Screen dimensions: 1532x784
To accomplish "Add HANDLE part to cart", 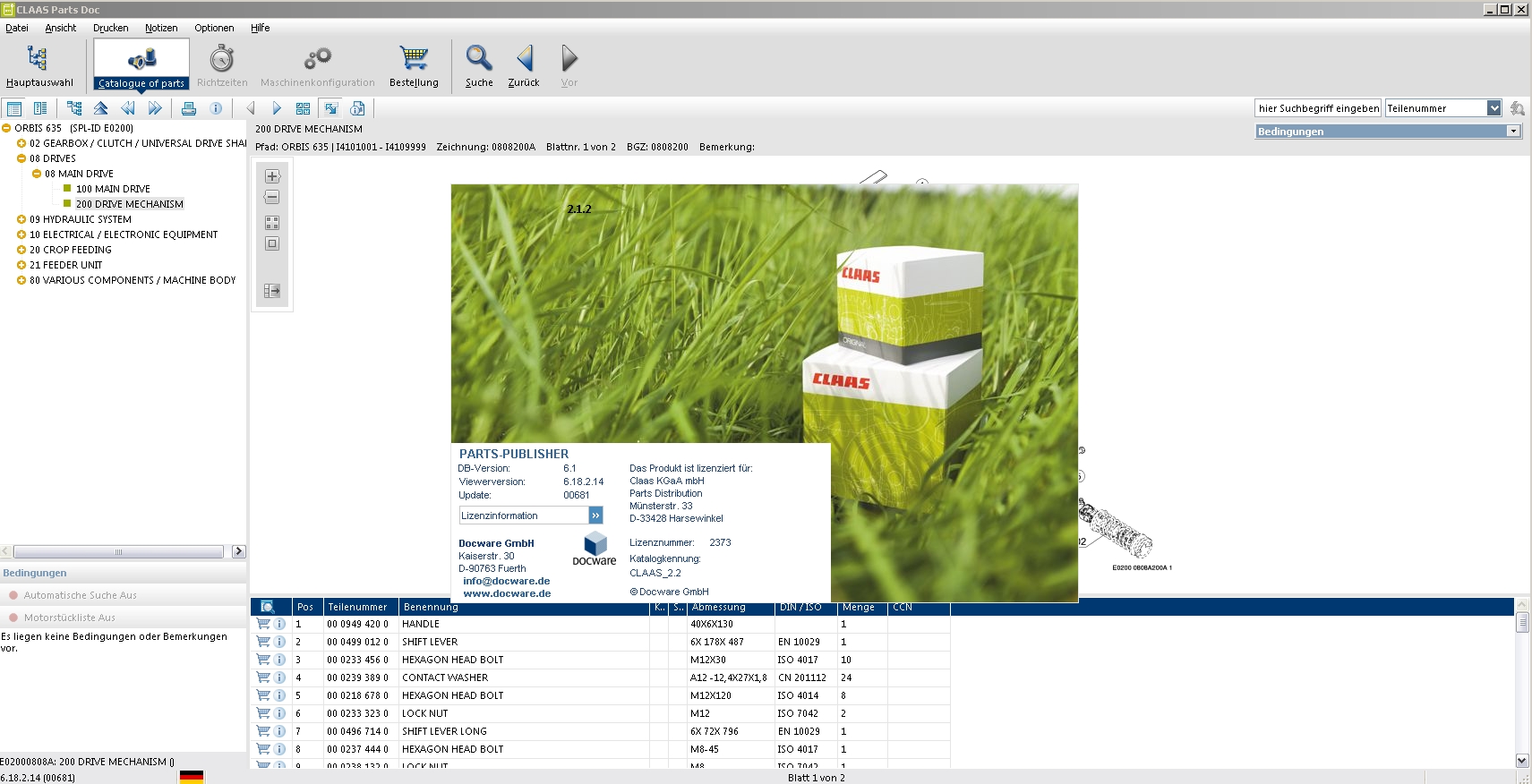I will (x=263, y=624).
